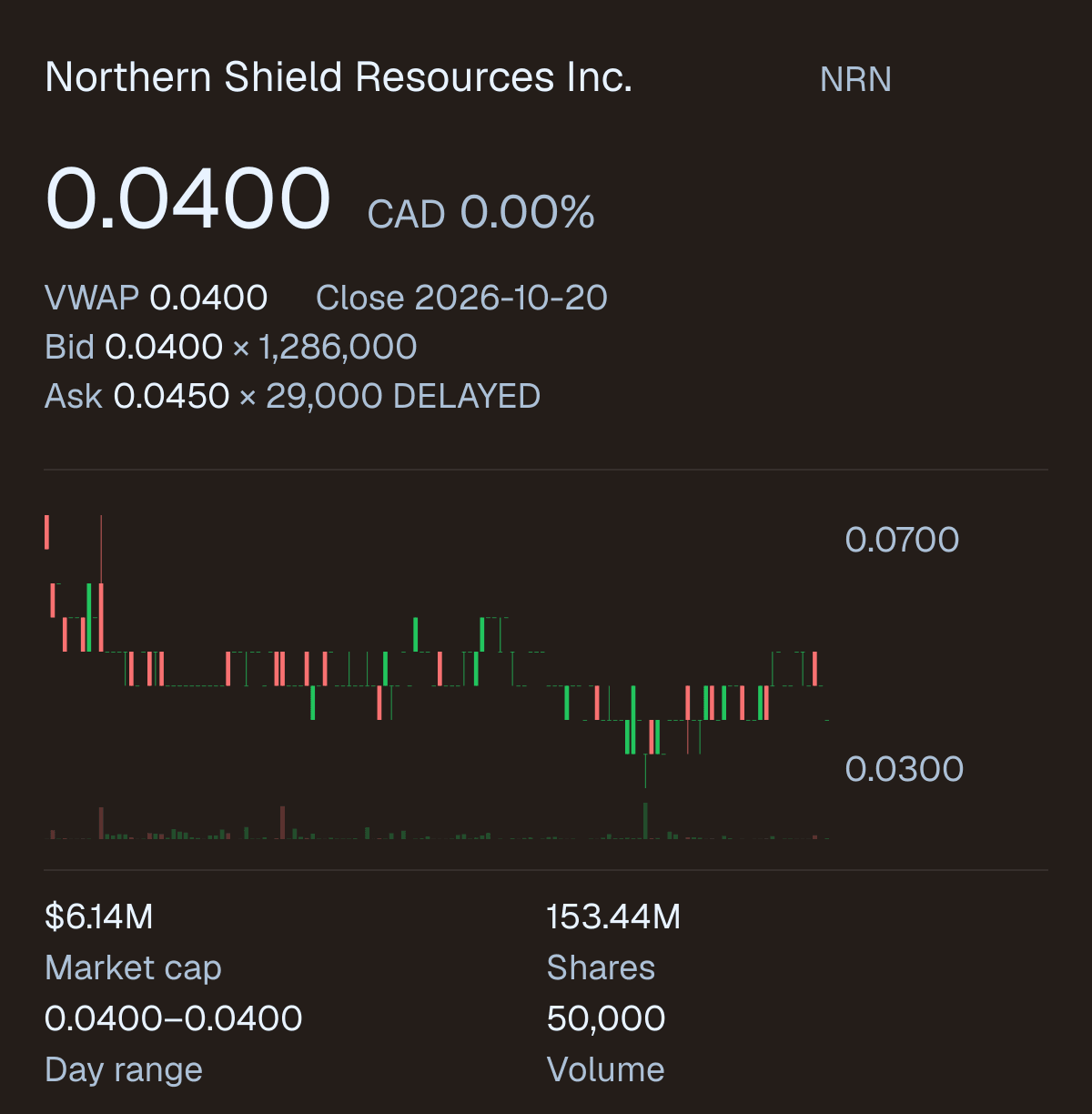Click the 0.00% change value
This screenshot has width=1092, height=1114.
527,213
